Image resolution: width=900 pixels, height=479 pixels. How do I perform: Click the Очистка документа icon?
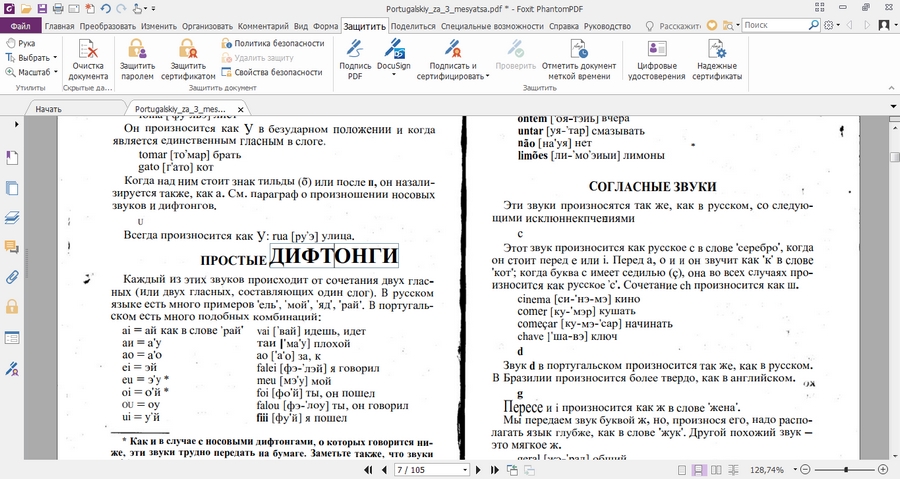tap(88, 51)
